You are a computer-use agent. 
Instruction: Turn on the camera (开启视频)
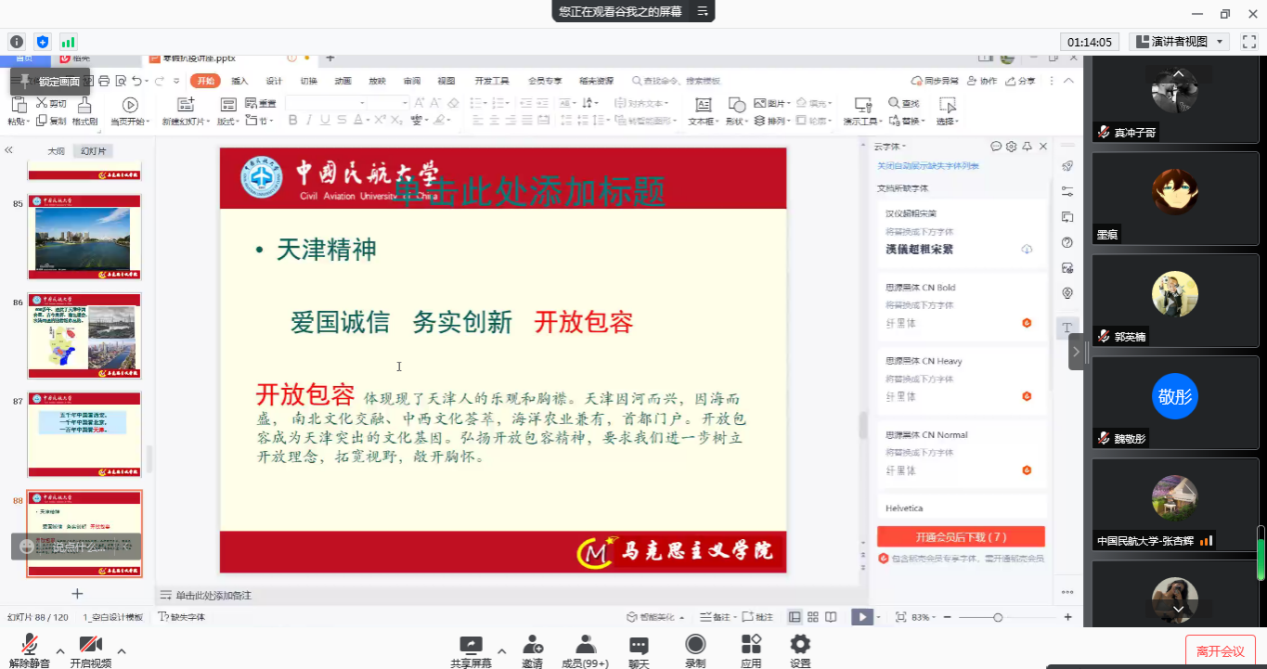(x=90, y=645)
